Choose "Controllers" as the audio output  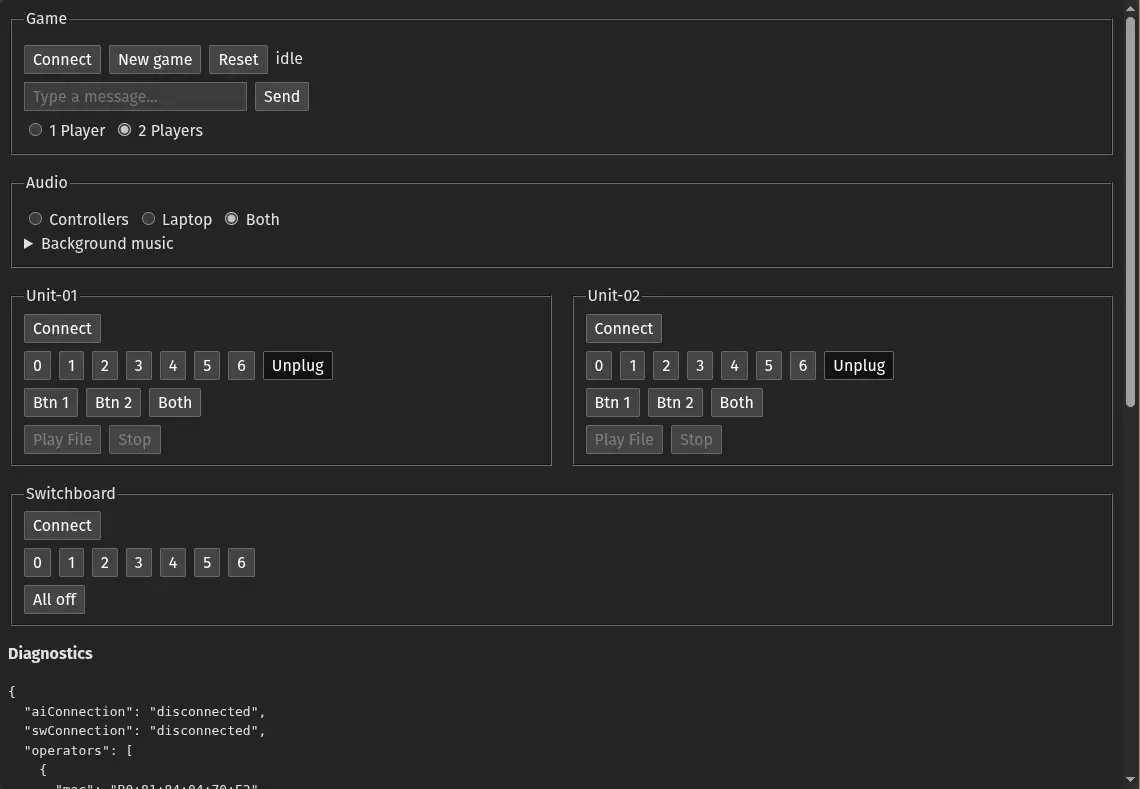(35, 218)
